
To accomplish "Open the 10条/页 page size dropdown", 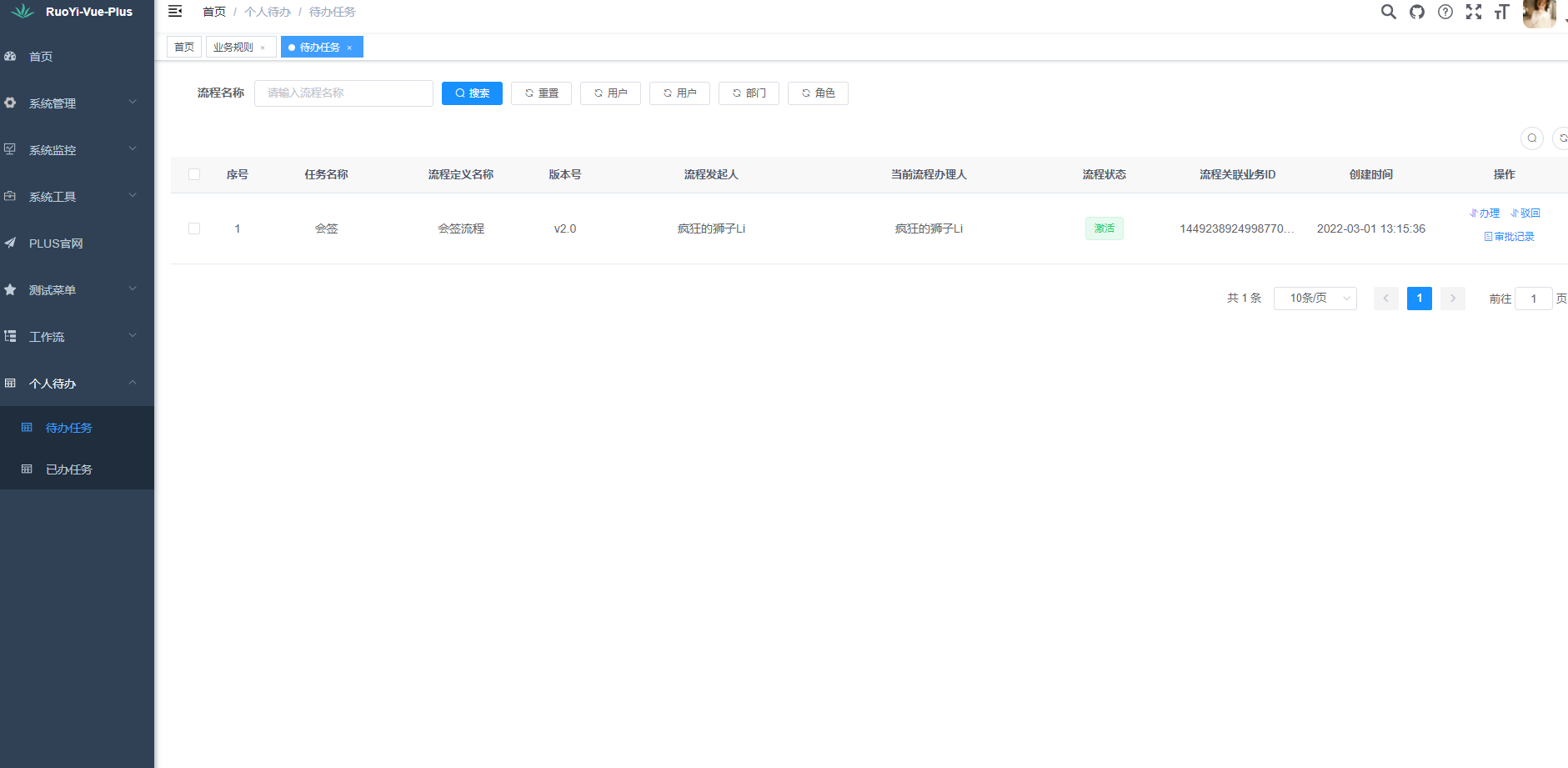I will pos(1315,299).
